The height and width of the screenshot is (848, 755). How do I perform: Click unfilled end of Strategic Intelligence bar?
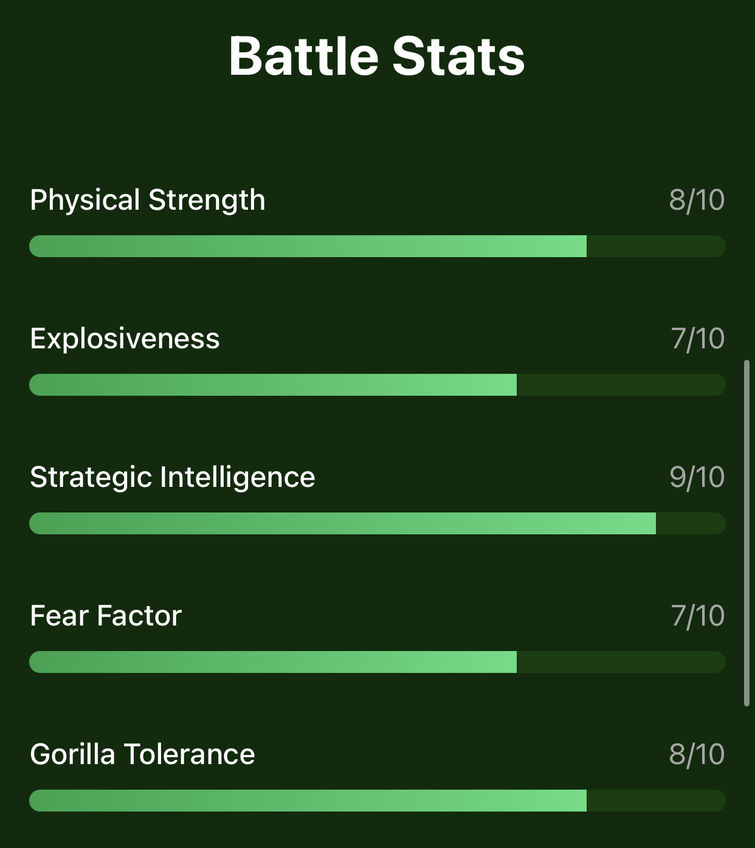click(x=691, y=524)
